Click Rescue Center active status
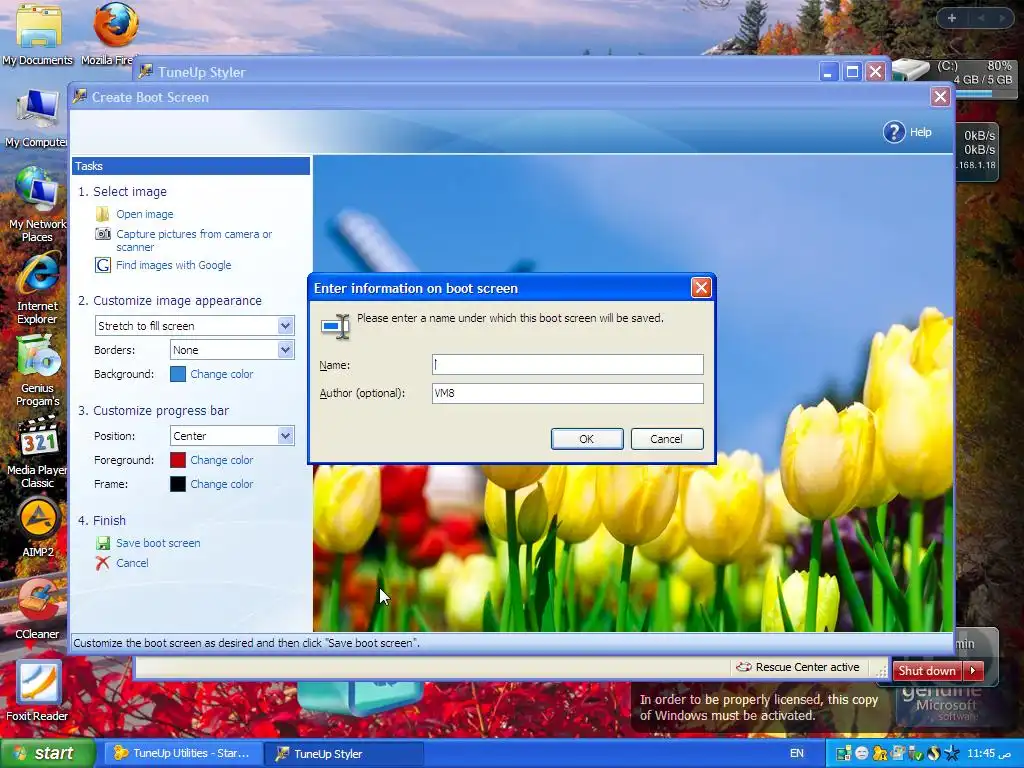 pos(807,667)
